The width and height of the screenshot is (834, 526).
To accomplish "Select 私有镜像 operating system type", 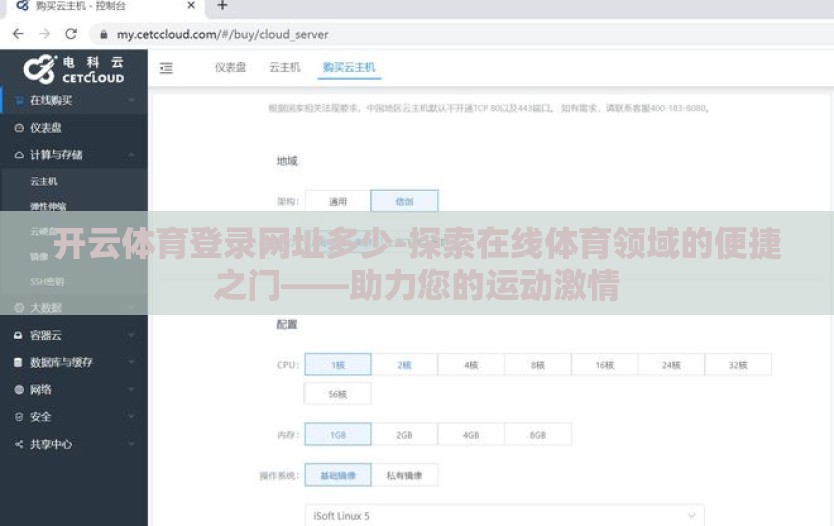I will click(x=404, y=475).
